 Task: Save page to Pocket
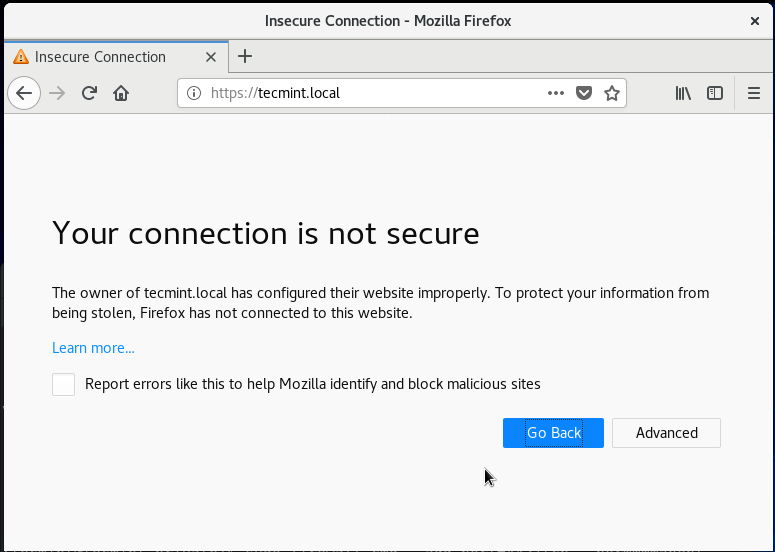click(x=584, y=93)
